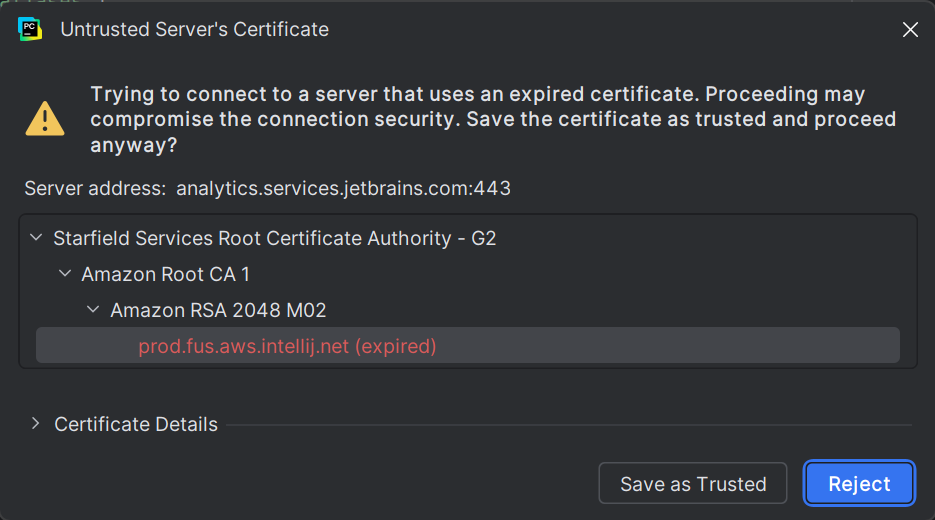Click Save as Trusted button

coord(693,484)
